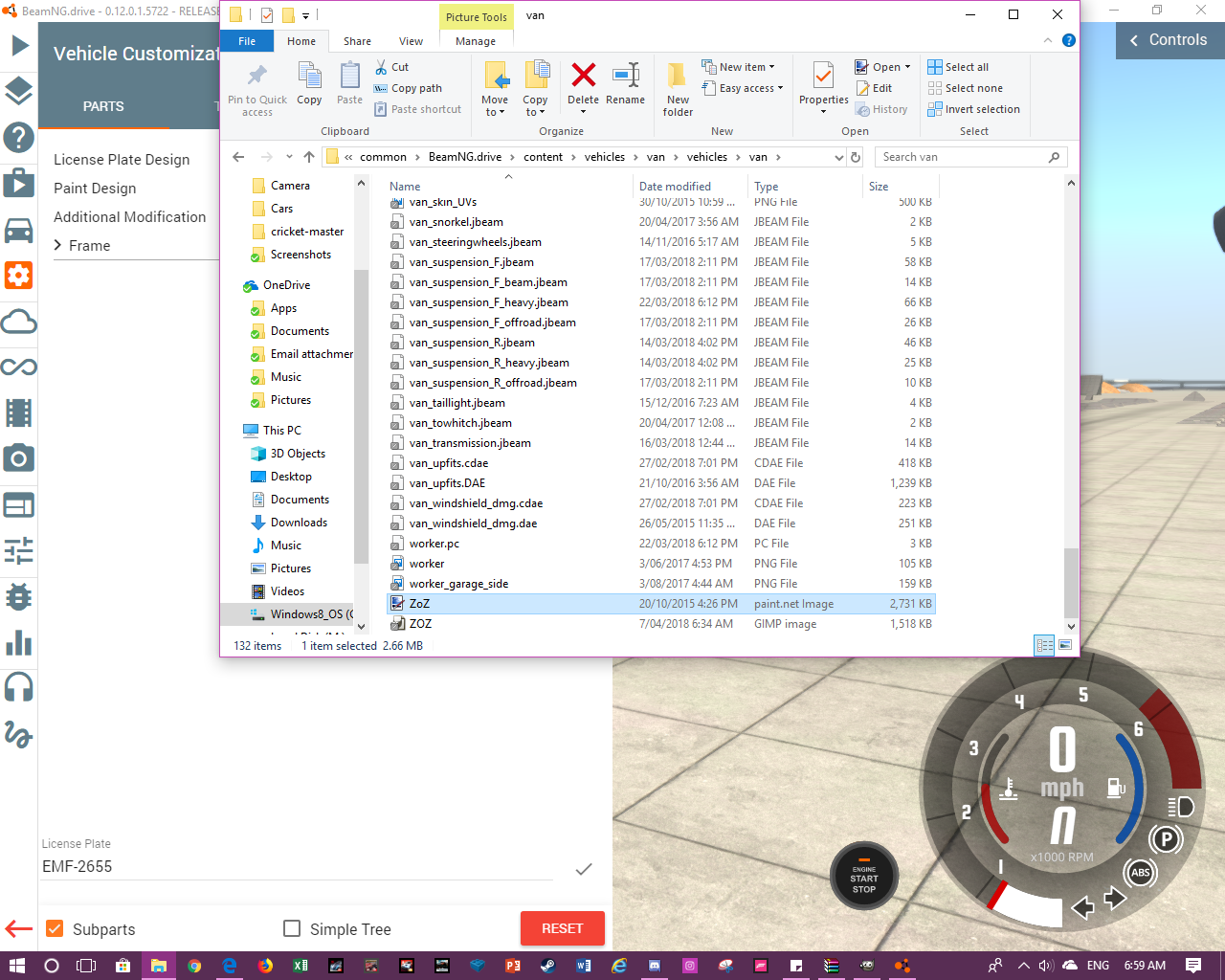Viewport: 1225px width, 980px height.
Task: Expand the address bar history dropdown
Action: coord(839,157)
